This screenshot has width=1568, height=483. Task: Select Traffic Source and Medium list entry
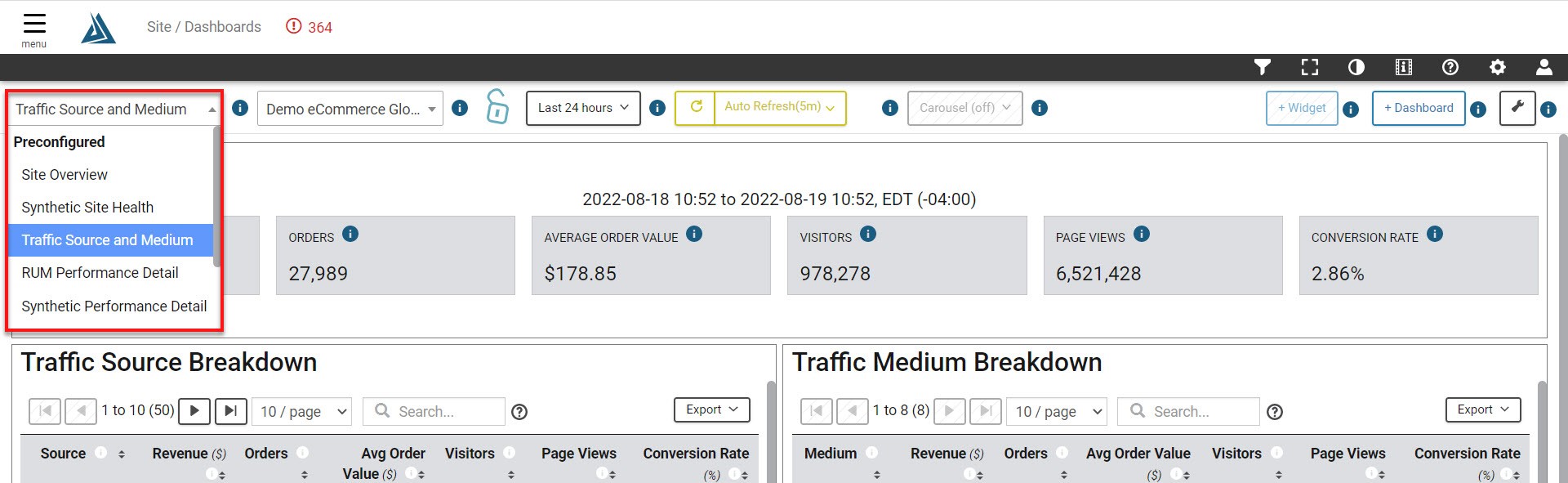pos(111,240)
